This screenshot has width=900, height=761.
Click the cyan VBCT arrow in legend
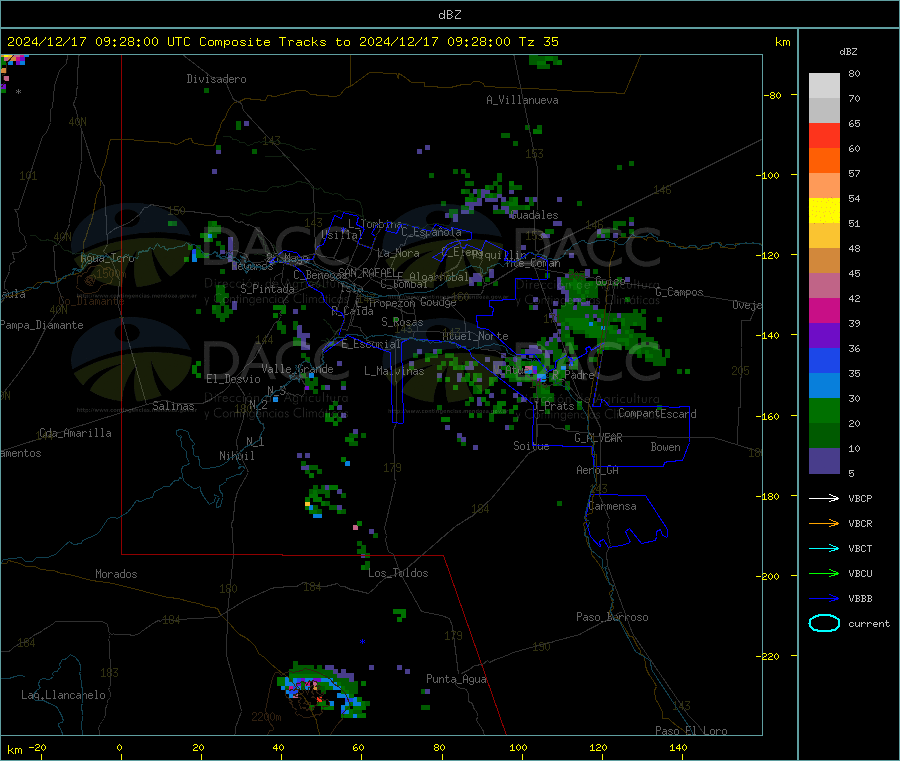pos(824,548)
